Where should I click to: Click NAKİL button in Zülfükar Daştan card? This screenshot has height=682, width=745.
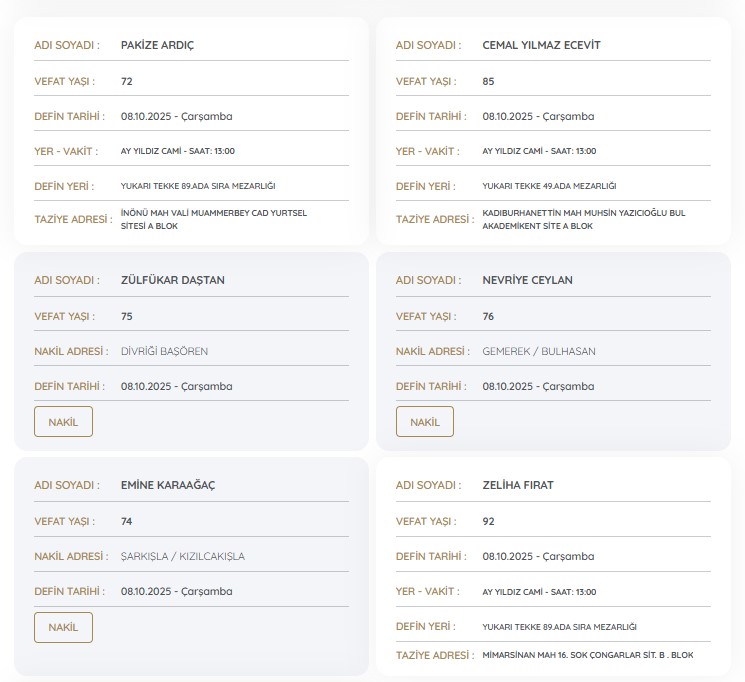pyautogui.click(x=63, y=422)
